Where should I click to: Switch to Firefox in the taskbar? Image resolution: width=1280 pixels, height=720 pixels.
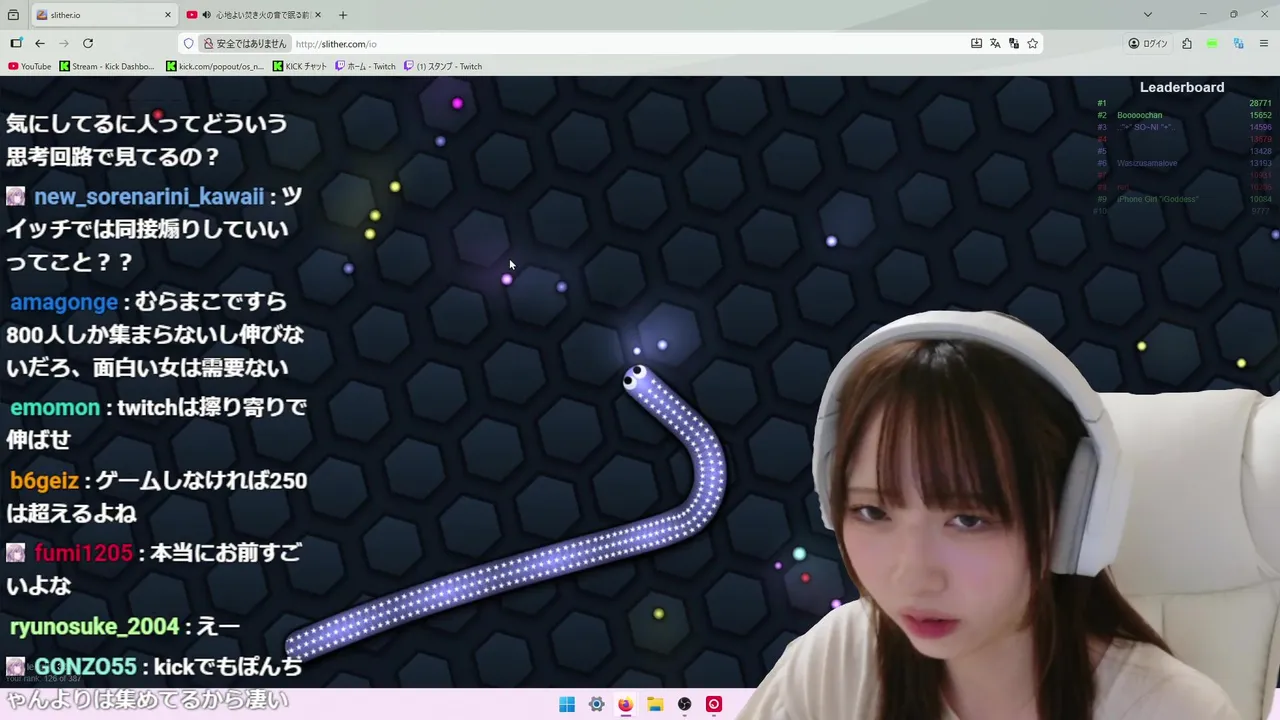click(x=625, y=704)
